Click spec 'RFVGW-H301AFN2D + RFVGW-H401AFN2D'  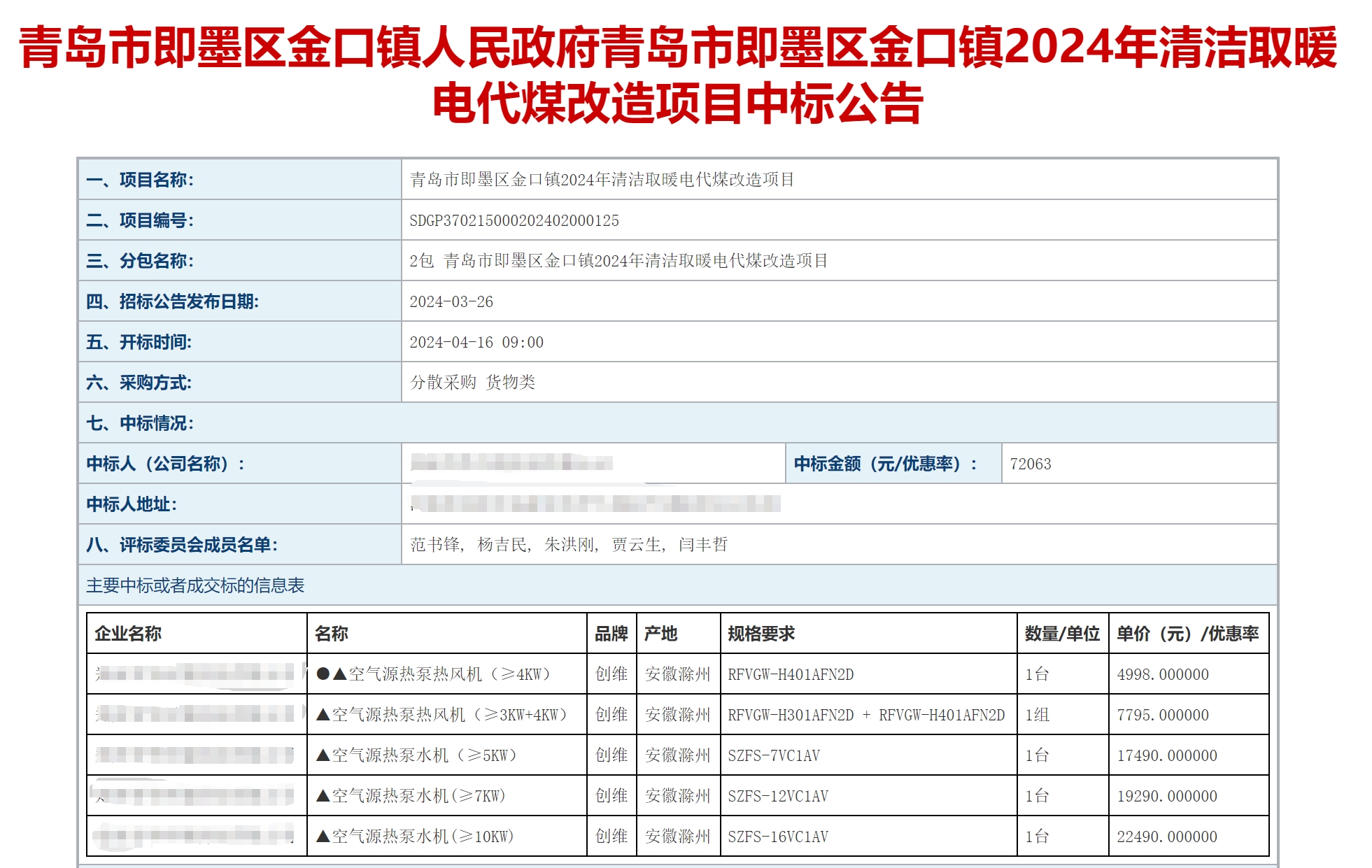866,715
